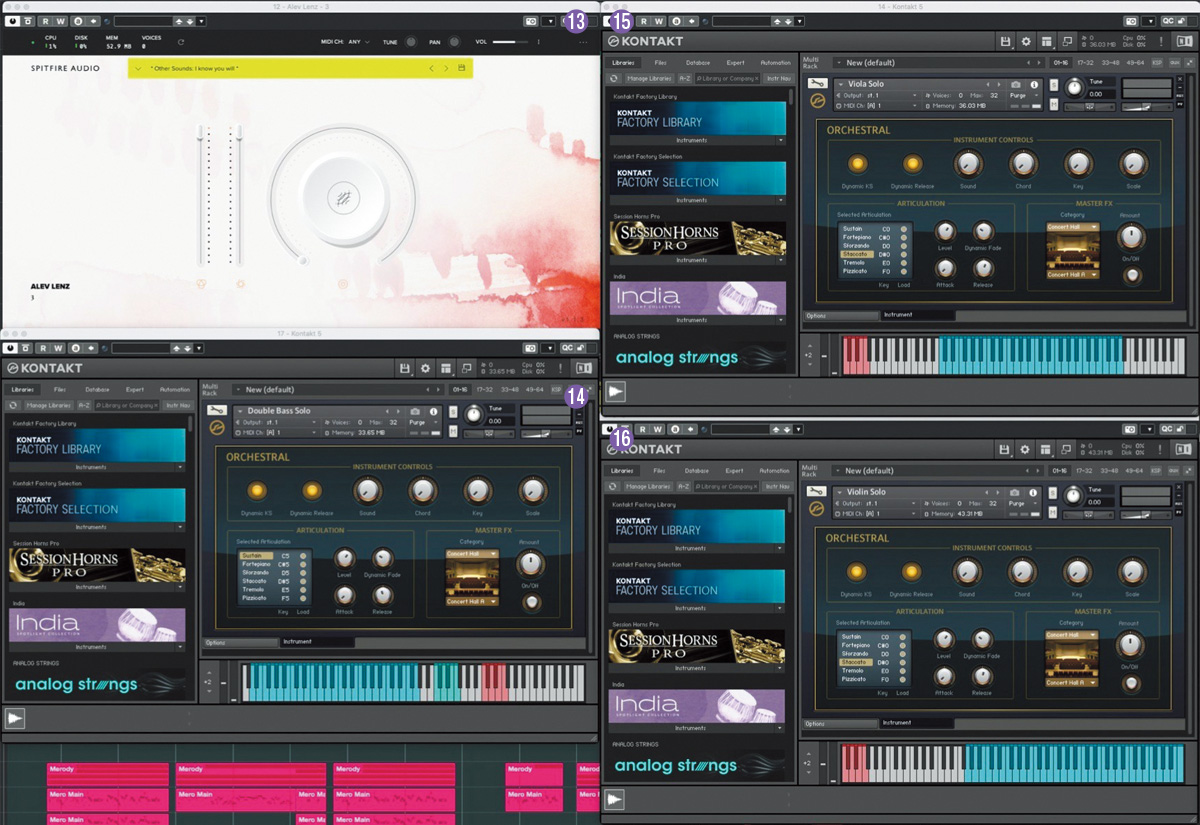
Task: Click plugin snapshot camera icon in Alev Lenz header
Action: (530, 21)
